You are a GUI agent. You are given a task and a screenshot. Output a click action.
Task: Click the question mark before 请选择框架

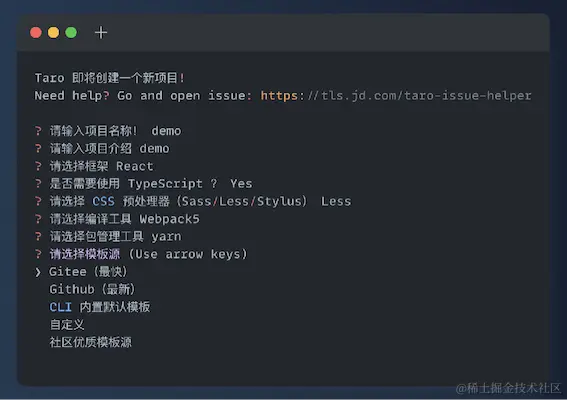pyautogui.click(x=38, y=166)
